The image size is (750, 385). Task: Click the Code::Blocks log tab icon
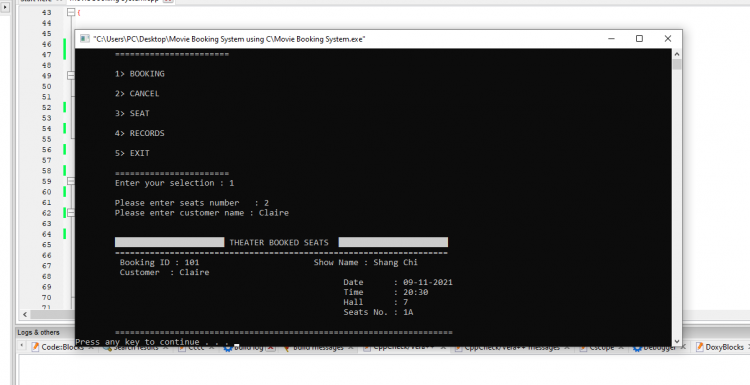point(35,347)
